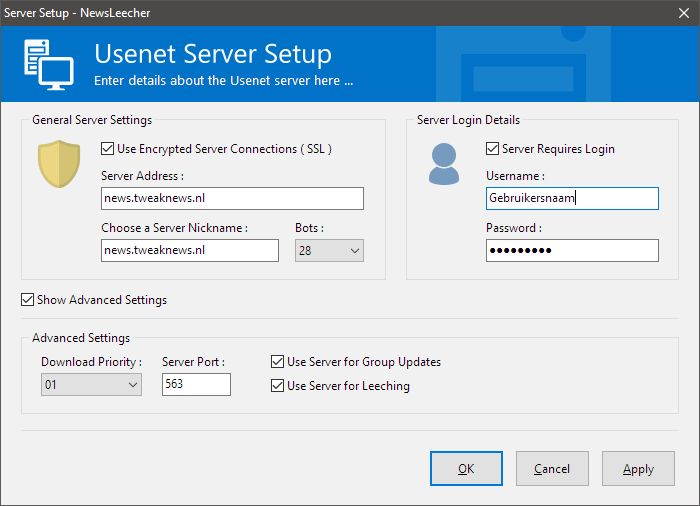This screenshot has height=506, width=700.
Task: Click the Advanced Settings group label
Action: 81,338
